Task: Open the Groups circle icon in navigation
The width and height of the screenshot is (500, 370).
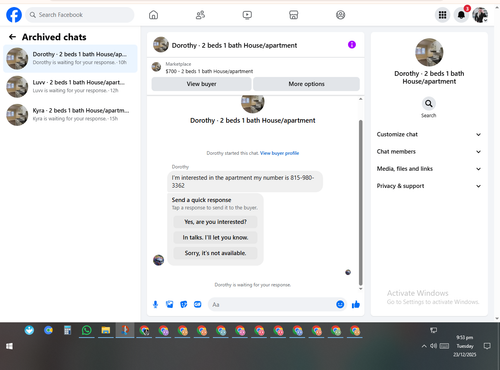Action: point(340,15)
